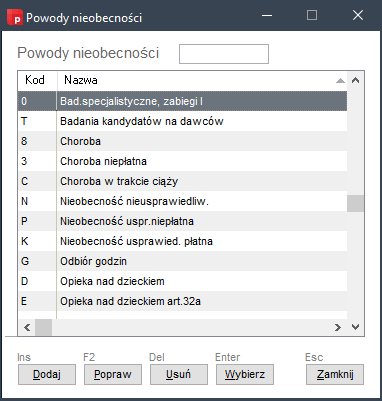
Task: Sort list by Nazwa column header
Action: (202, 80)
